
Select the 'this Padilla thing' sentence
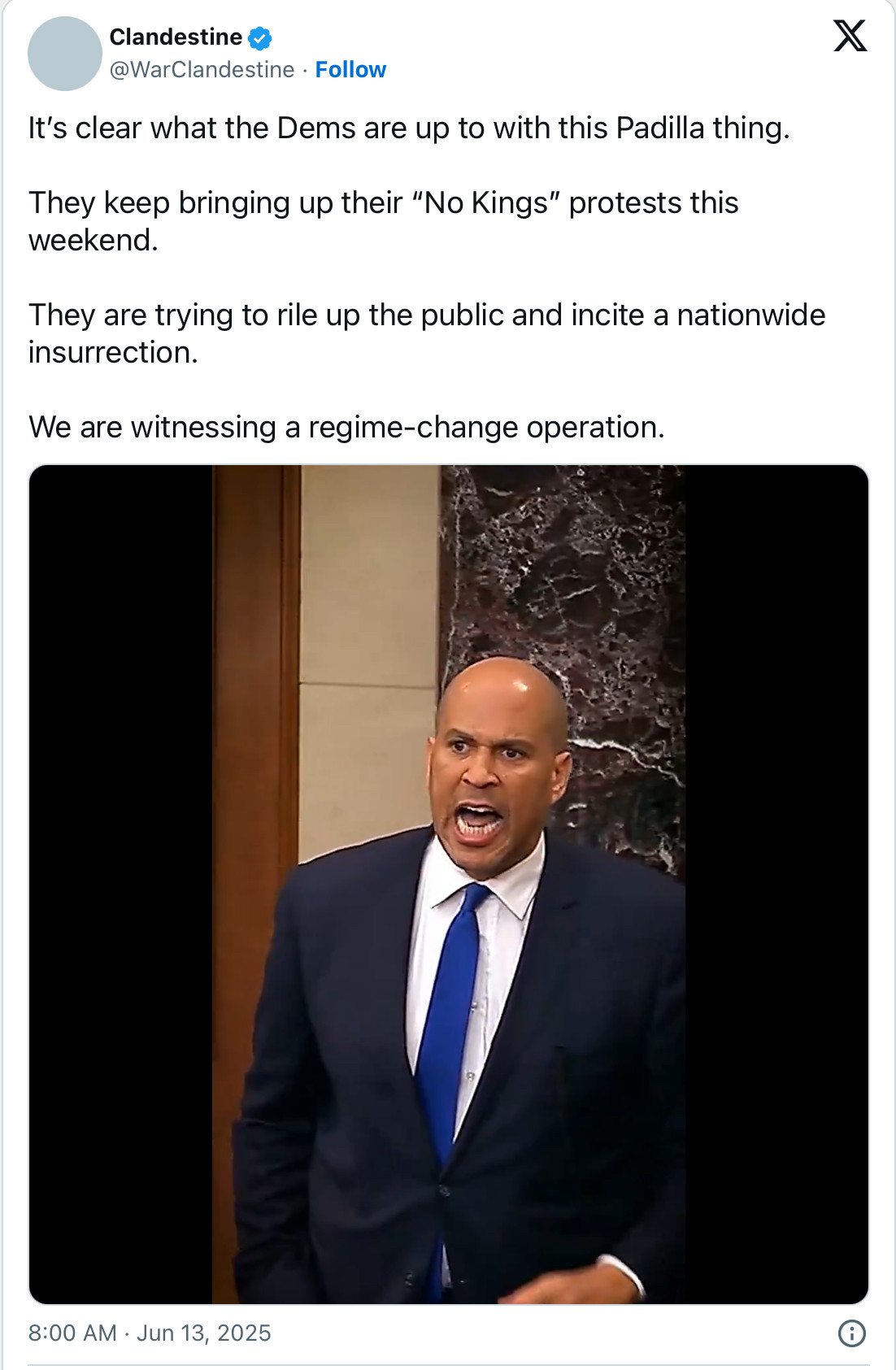point(409,128)
